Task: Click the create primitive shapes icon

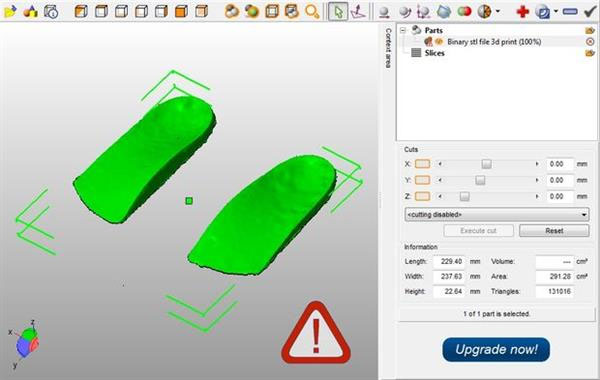Action: [31, 11]
